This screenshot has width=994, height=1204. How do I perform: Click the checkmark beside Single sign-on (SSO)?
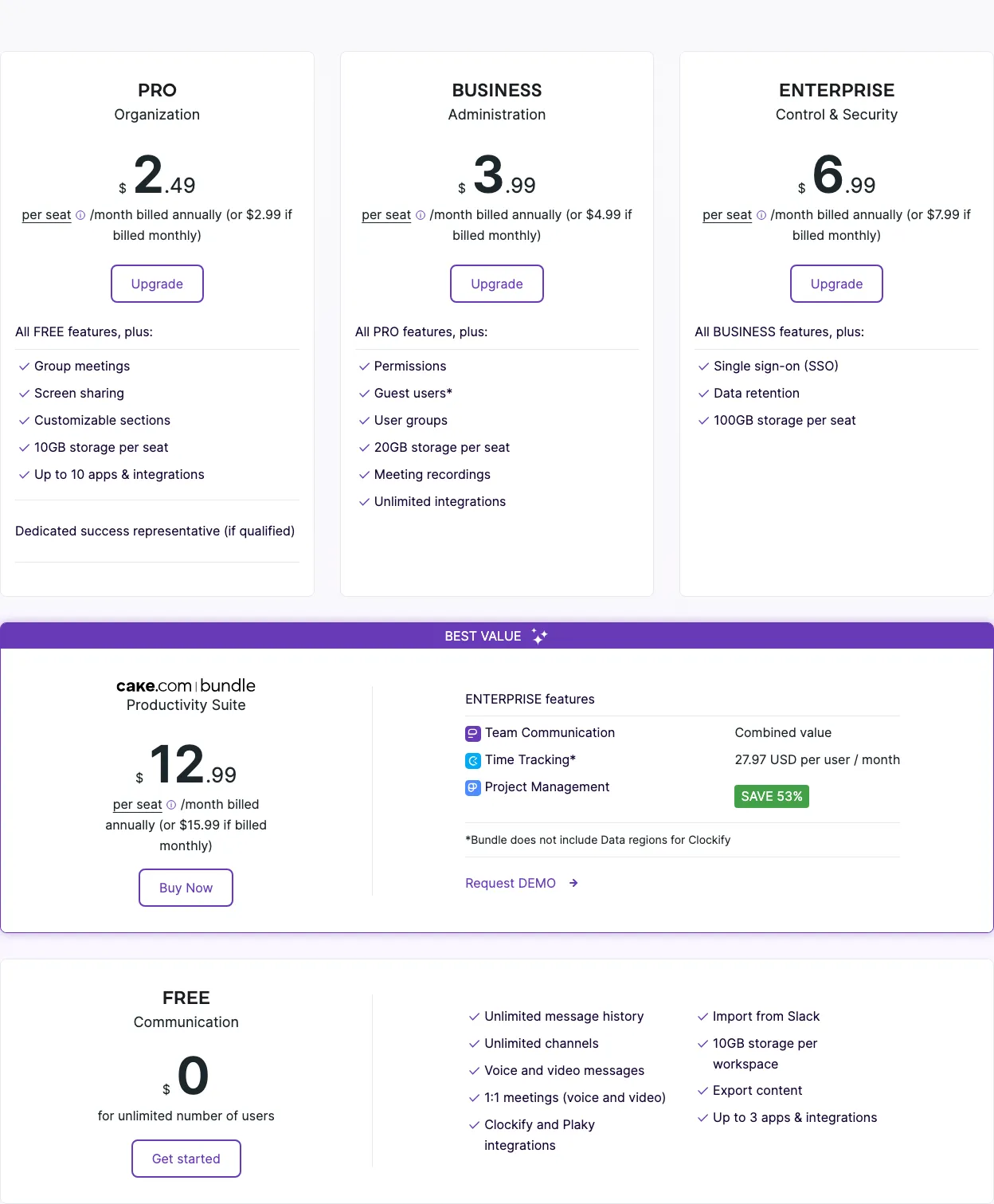point(704,366)
